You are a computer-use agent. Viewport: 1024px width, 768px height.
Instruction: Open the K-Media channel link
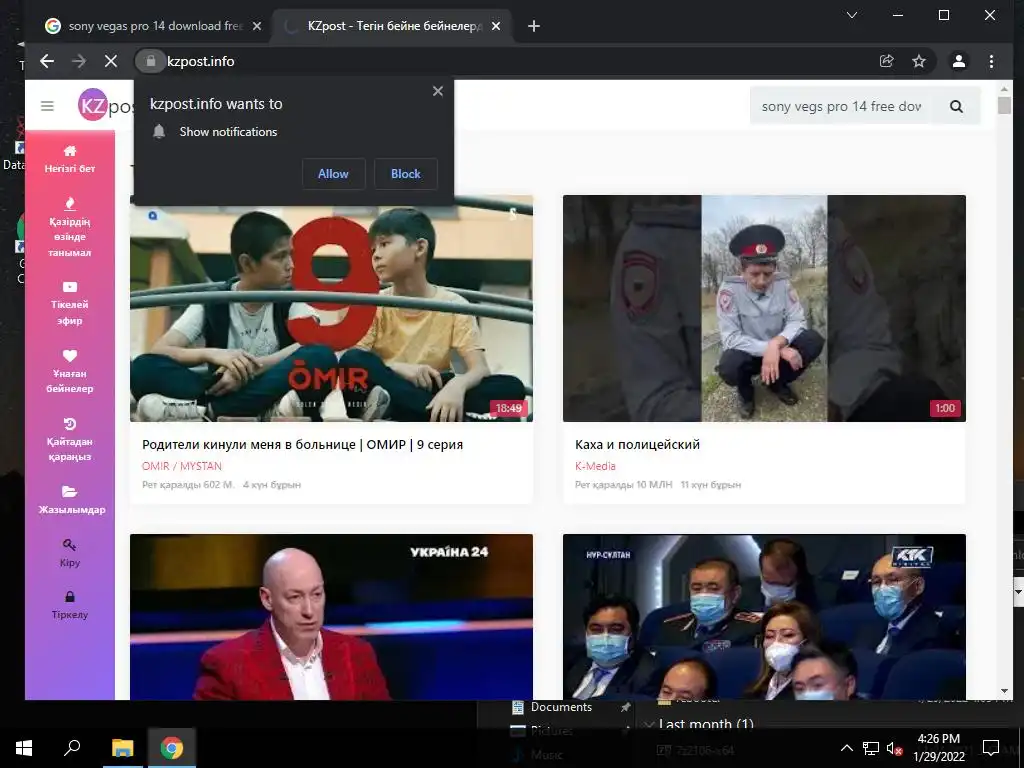coord(595,466)
